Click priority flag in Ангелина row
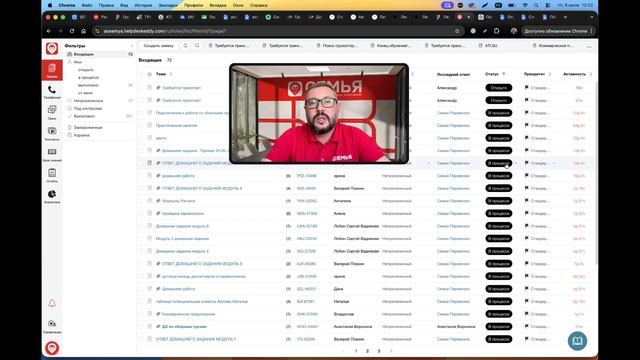This screenshot has width=640, height=360. (x=527, y=201)
